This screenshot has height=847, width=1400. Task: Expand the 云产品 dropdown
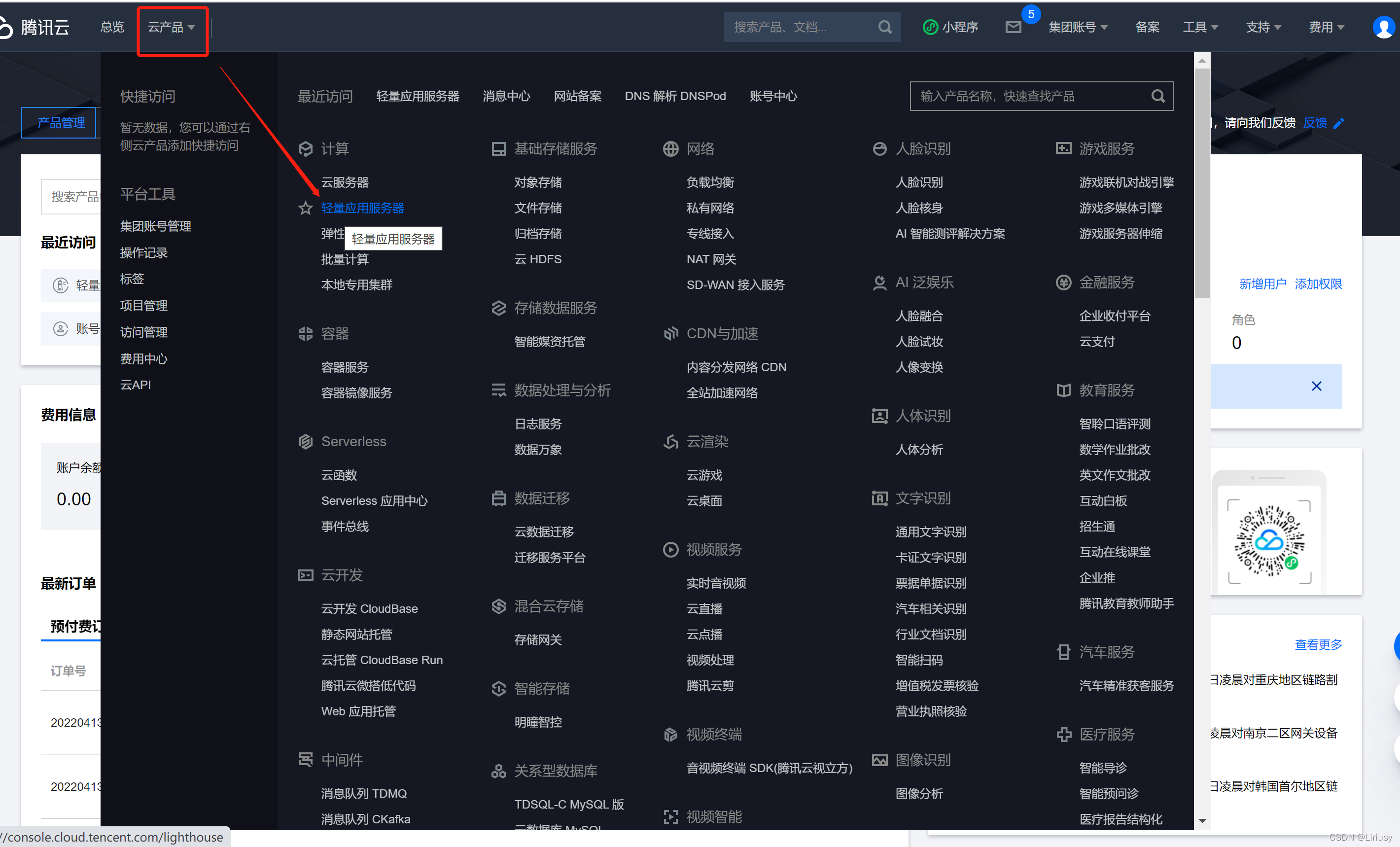coord(171,27)
